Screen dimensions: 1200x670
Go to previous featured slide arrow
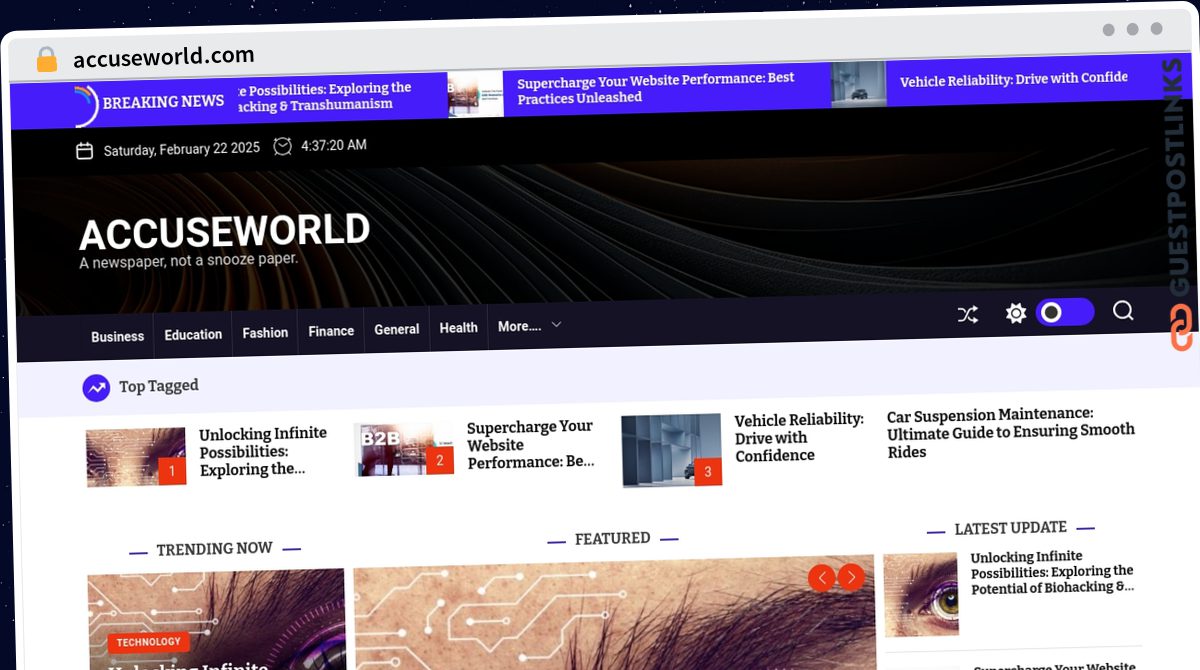coord(821,577)
